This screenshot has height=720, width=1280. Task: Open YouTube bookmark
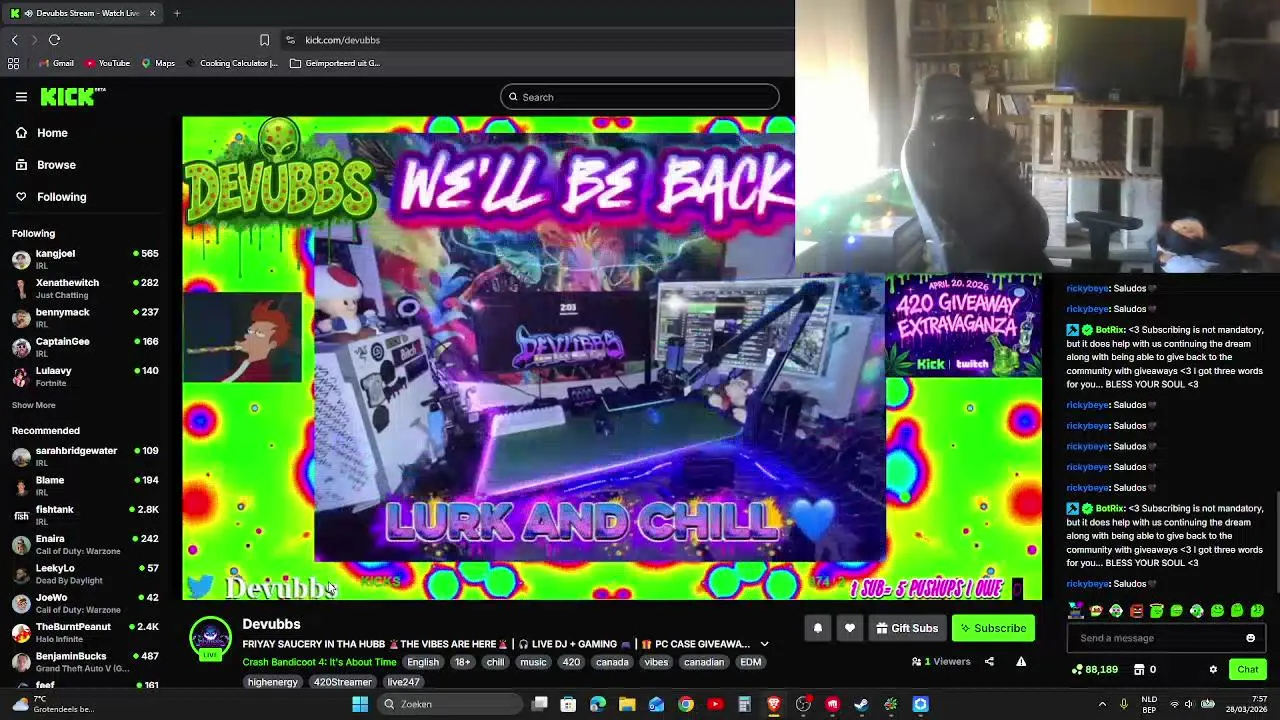click(x=107, y=63)
